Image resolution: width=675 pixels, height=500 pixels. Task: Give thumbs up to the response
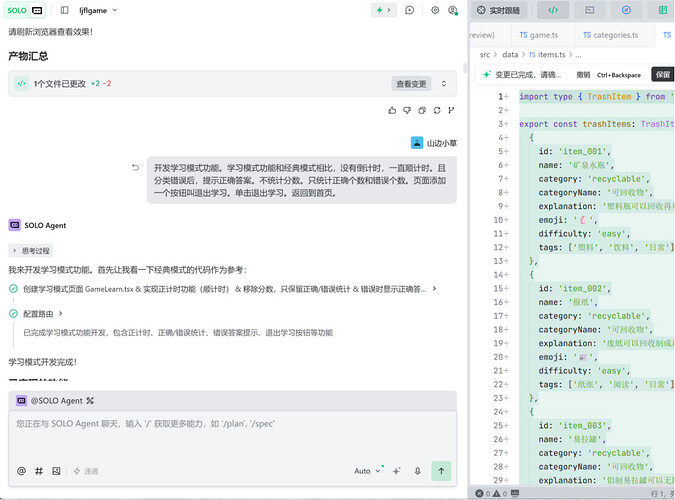392,111
